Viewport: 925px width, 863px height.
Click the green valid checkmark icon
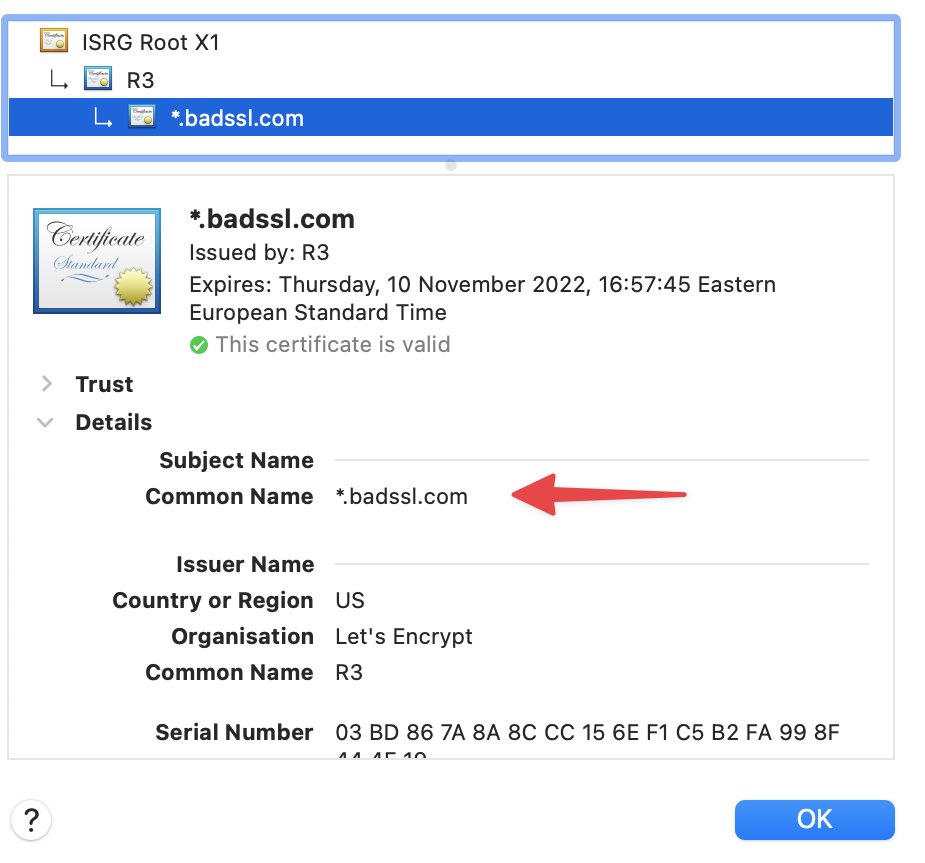coord(199,345)
